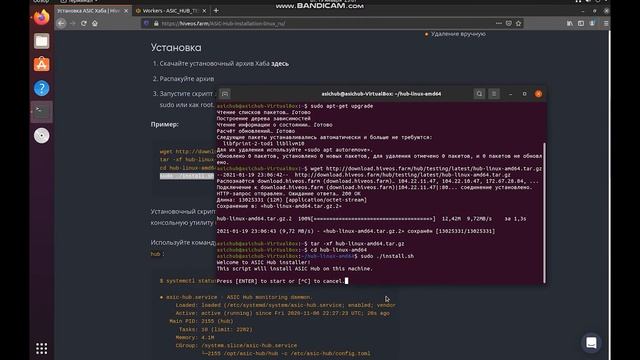640x360 pixels.
Task: Click the step text 'Распакуйте архив'
Action: [187, 79]
